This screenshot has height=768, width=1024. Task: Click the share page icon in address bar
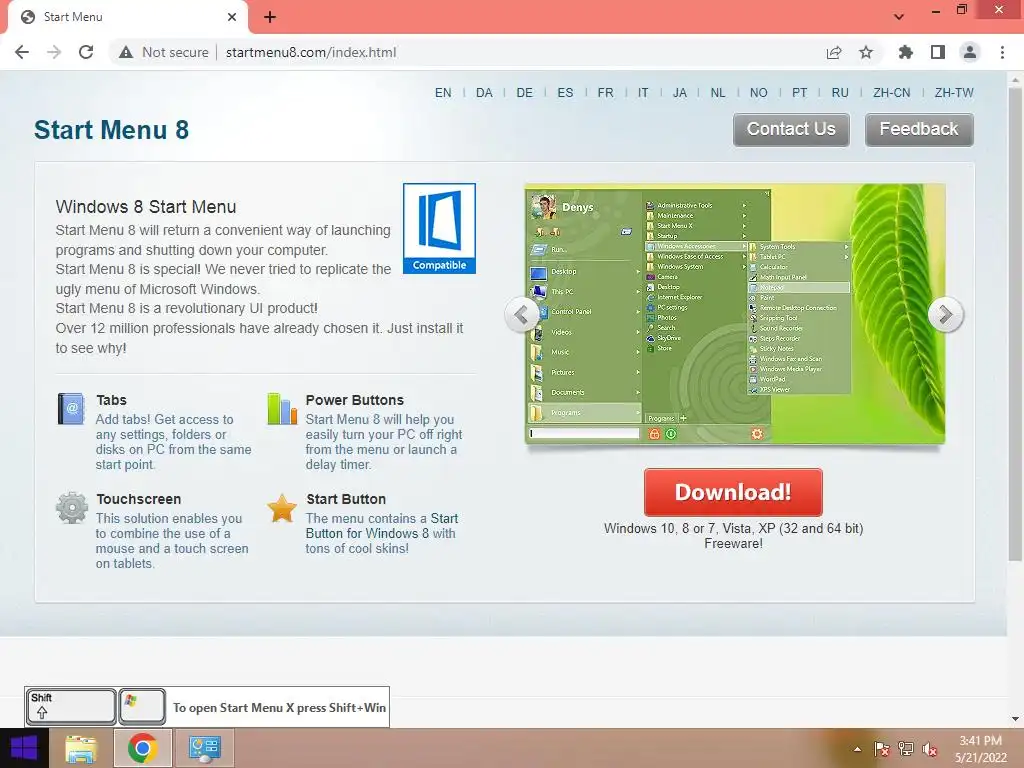coord(834,52)
